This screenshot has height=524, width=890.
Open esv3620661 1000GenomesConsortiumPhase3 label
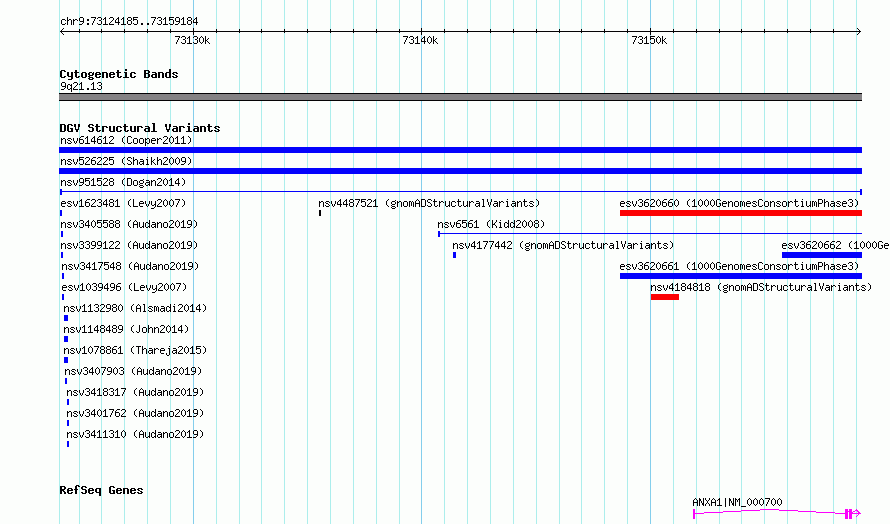point(739,266)
